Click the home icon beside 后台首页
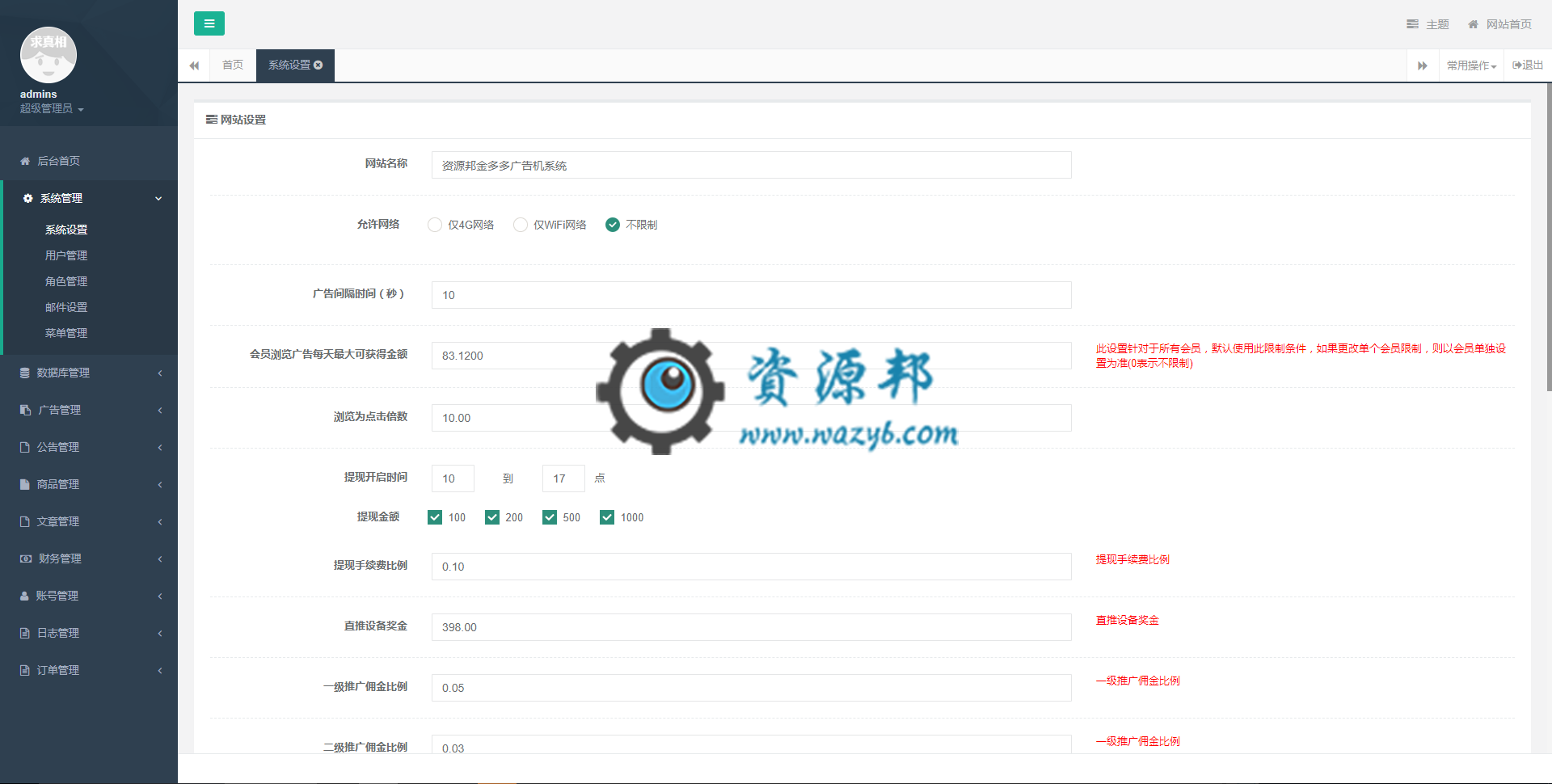This screenshot has width=1552, height=784. point(25,161)
